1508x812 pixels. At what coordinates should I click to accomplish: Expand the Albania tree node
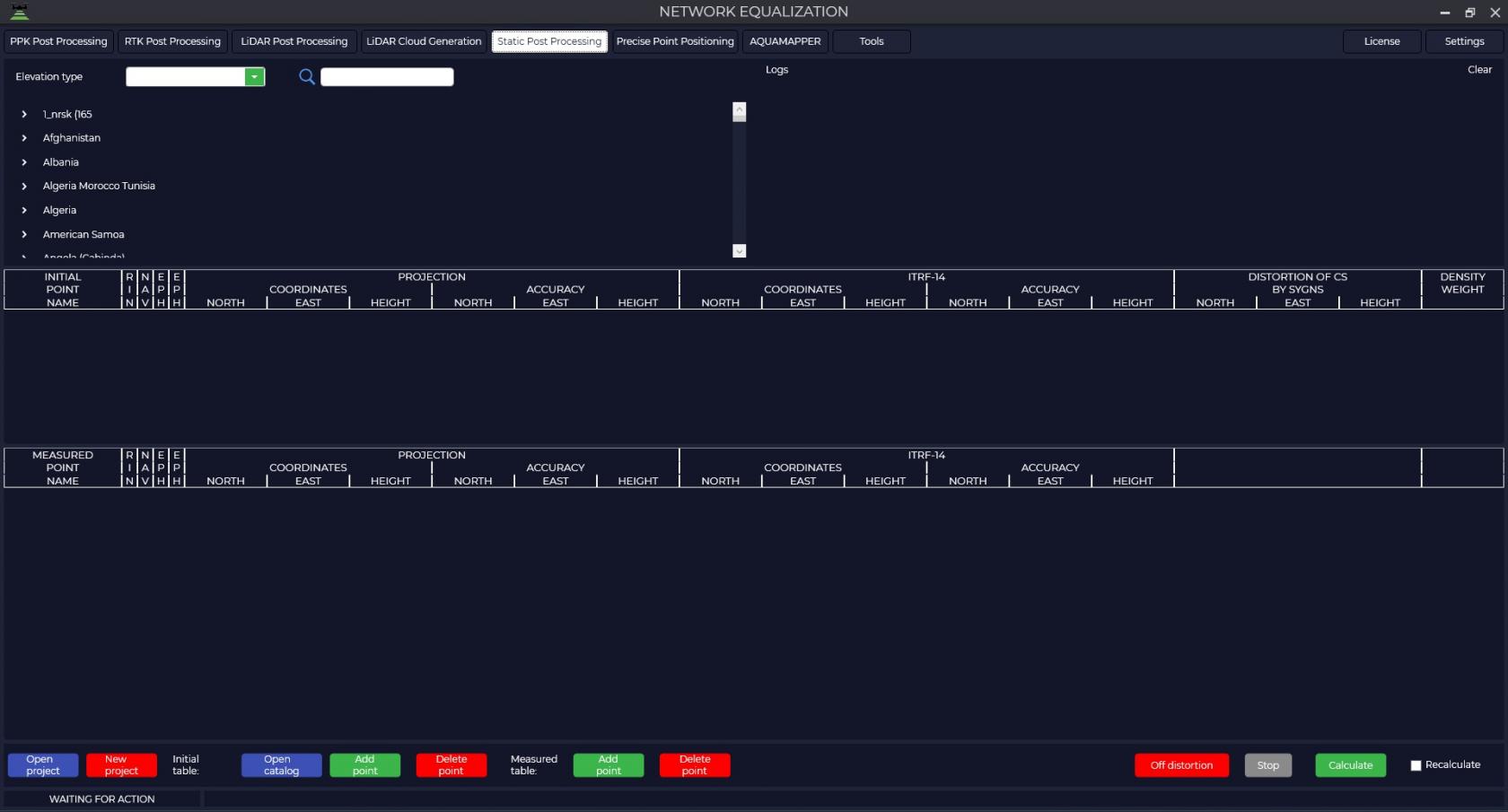click(x=24, y=162)
